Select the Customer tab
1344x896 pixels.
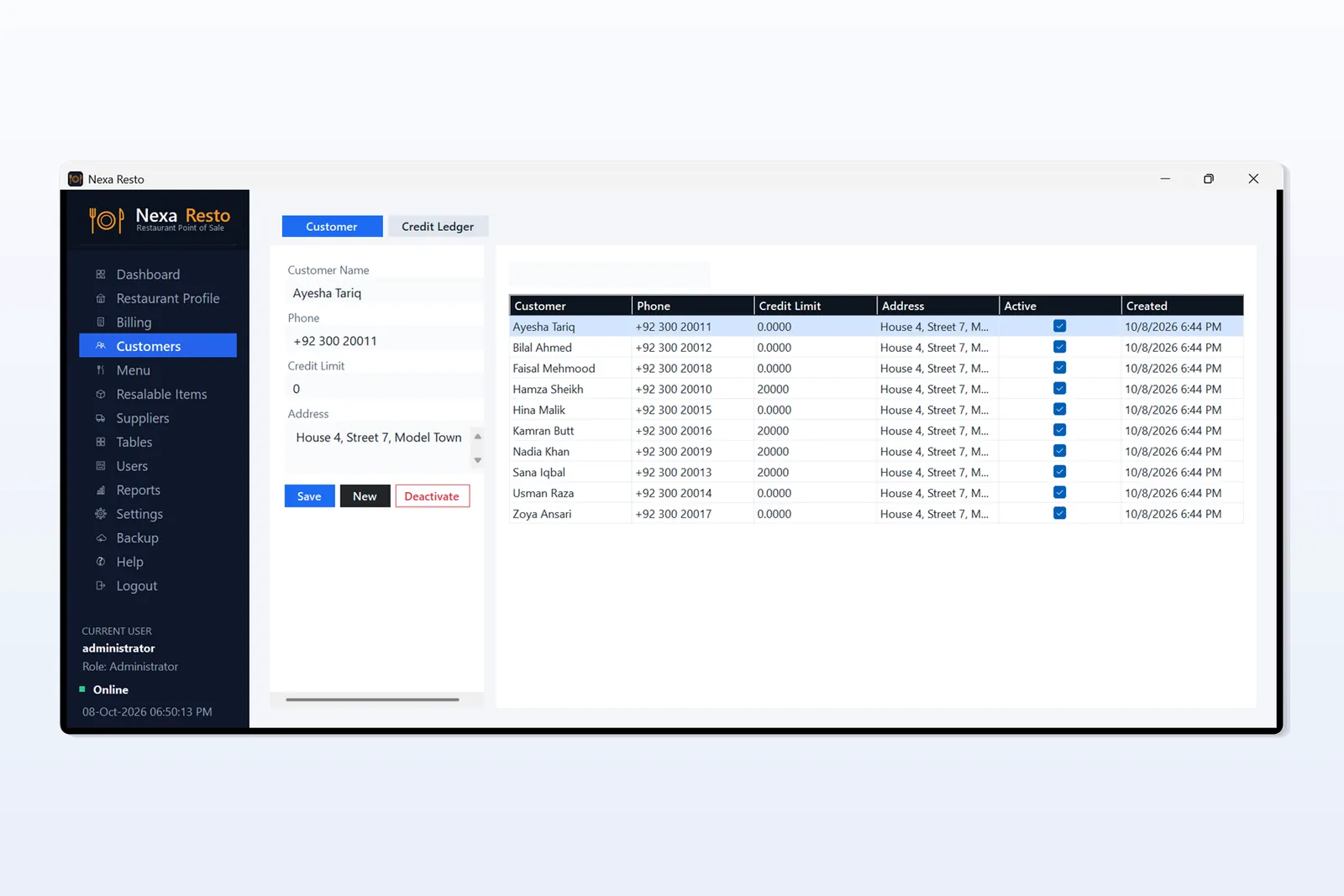(332, 227)
